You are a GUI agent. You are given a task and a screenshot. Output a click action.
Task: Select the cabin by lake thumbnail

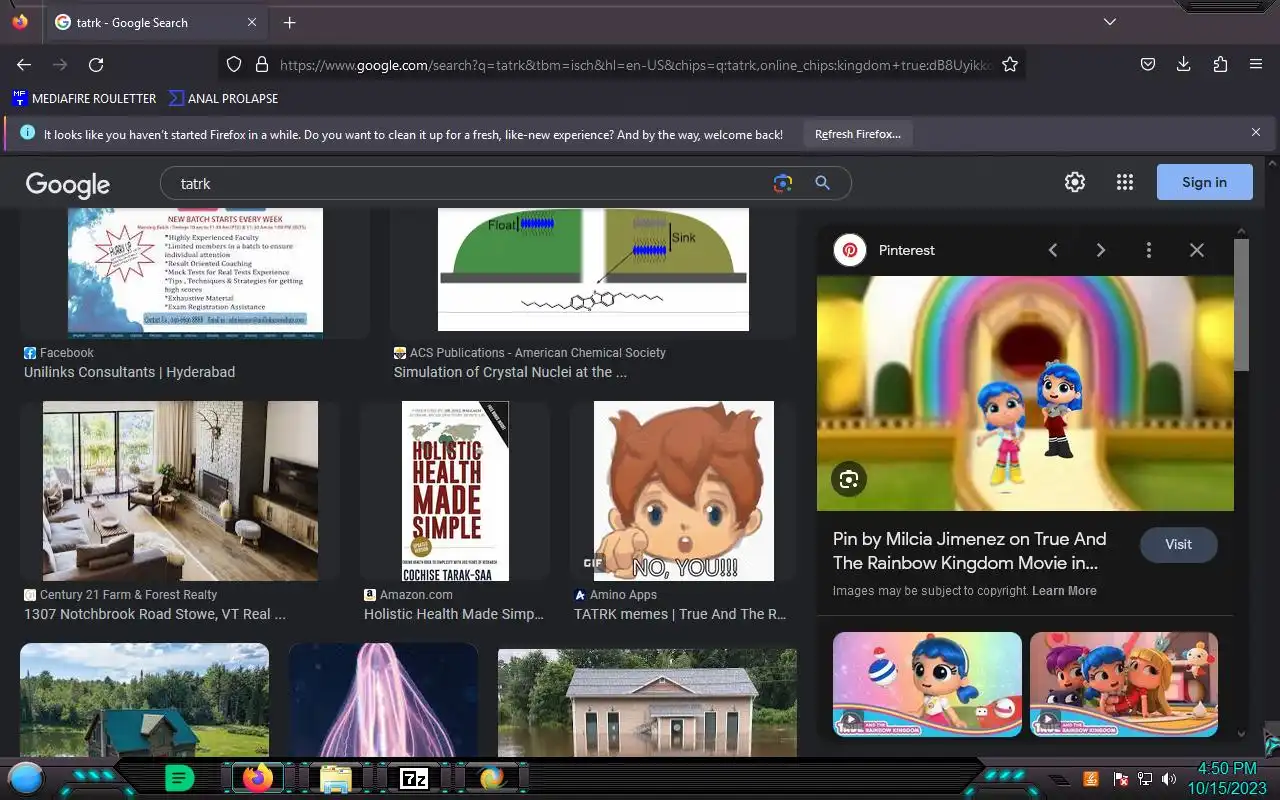click(144, 699)
